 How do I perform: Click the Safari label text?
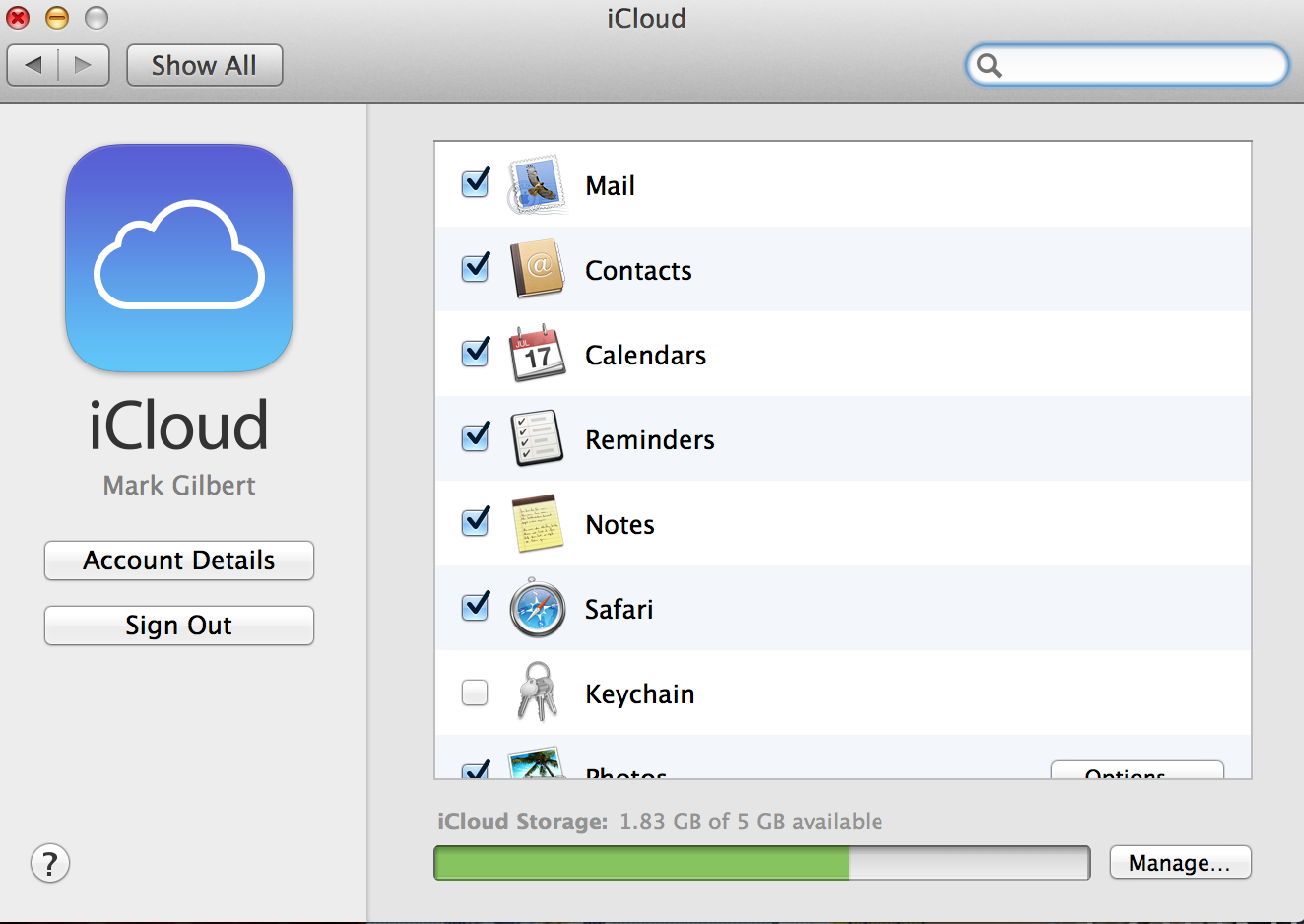[619, 610]
